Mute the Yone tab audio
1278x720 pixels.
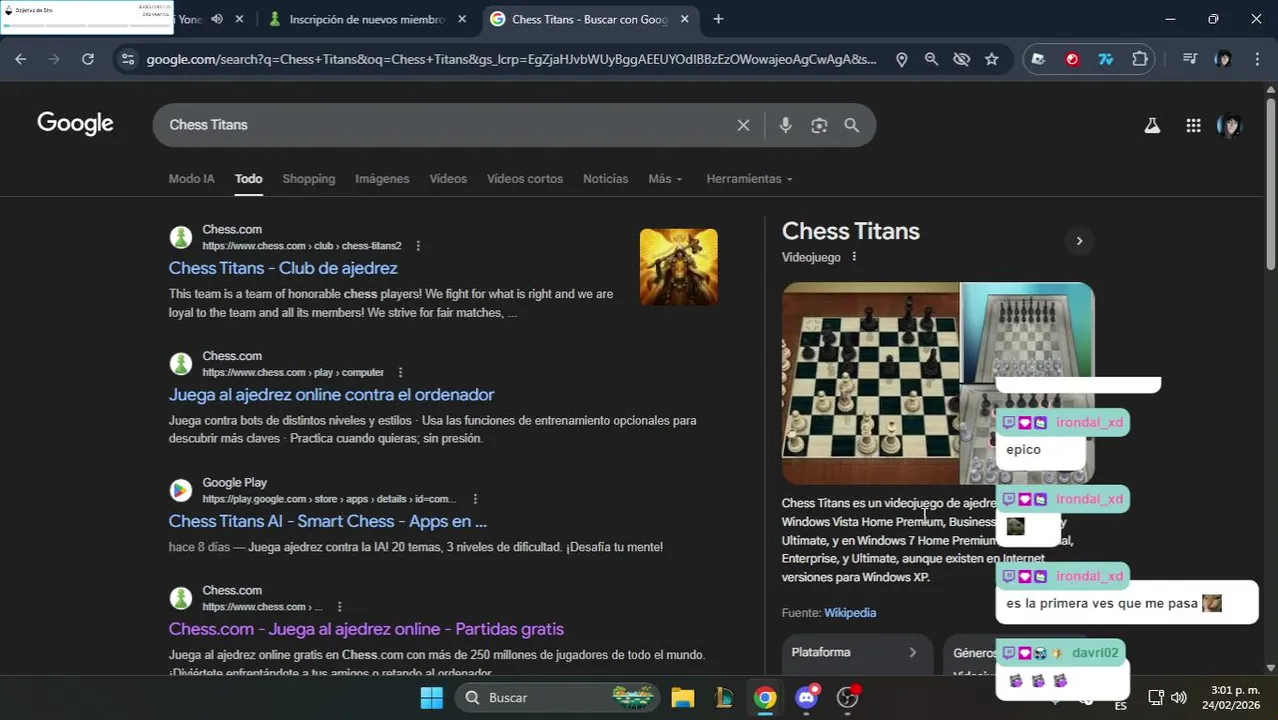(x=217, y=19)
